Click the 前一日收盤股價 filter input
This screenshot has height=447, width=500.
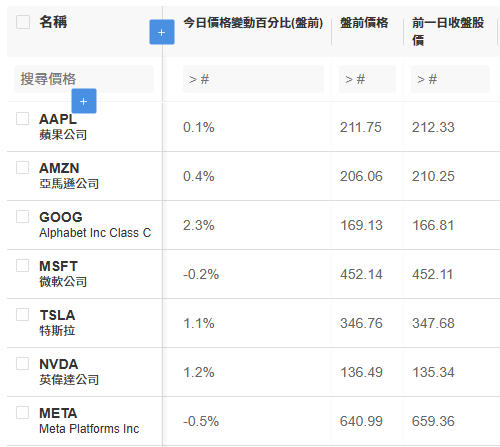coord(450,79)
